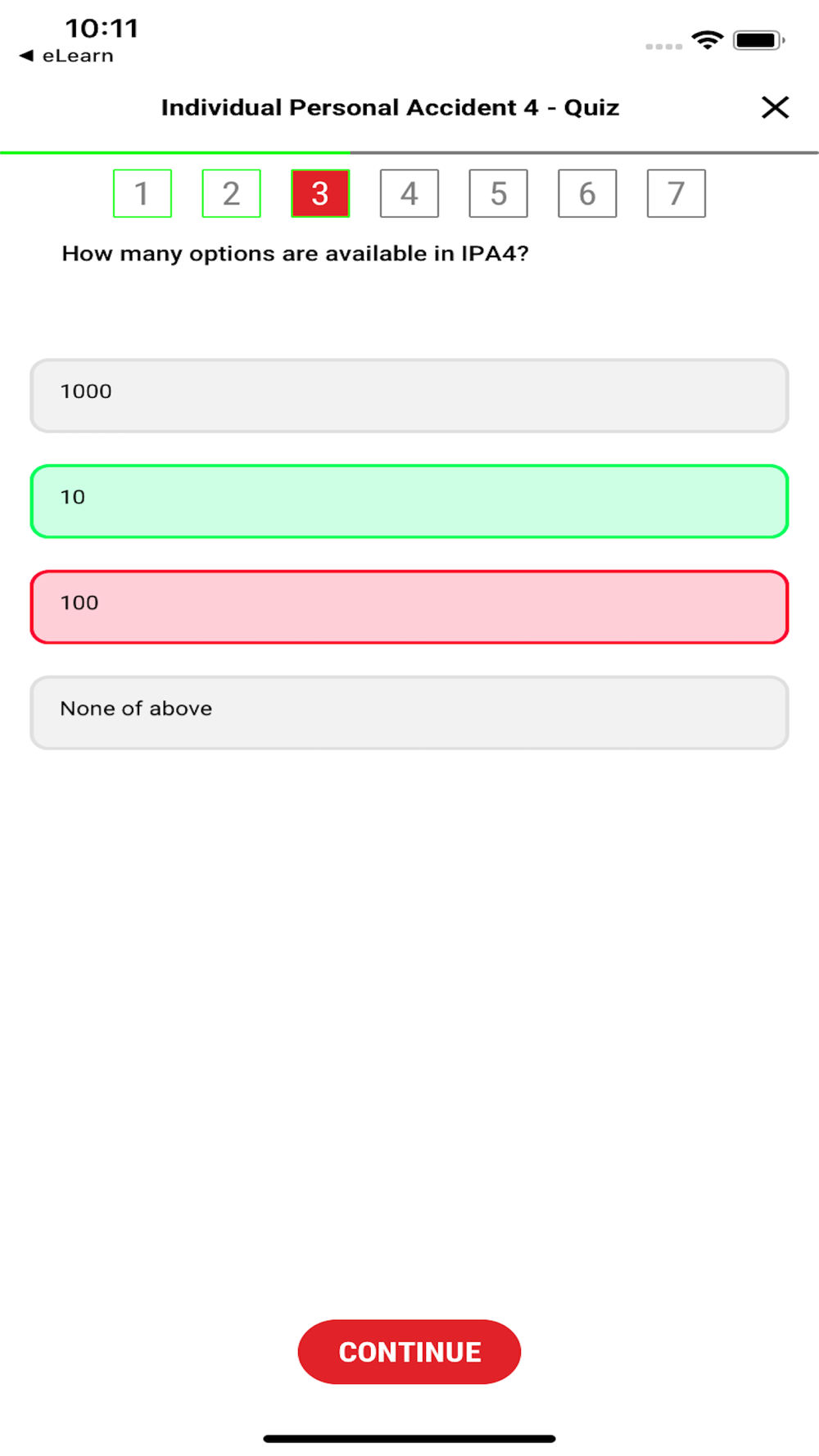
Task: Choose the answer 1000
Action: 409,396
